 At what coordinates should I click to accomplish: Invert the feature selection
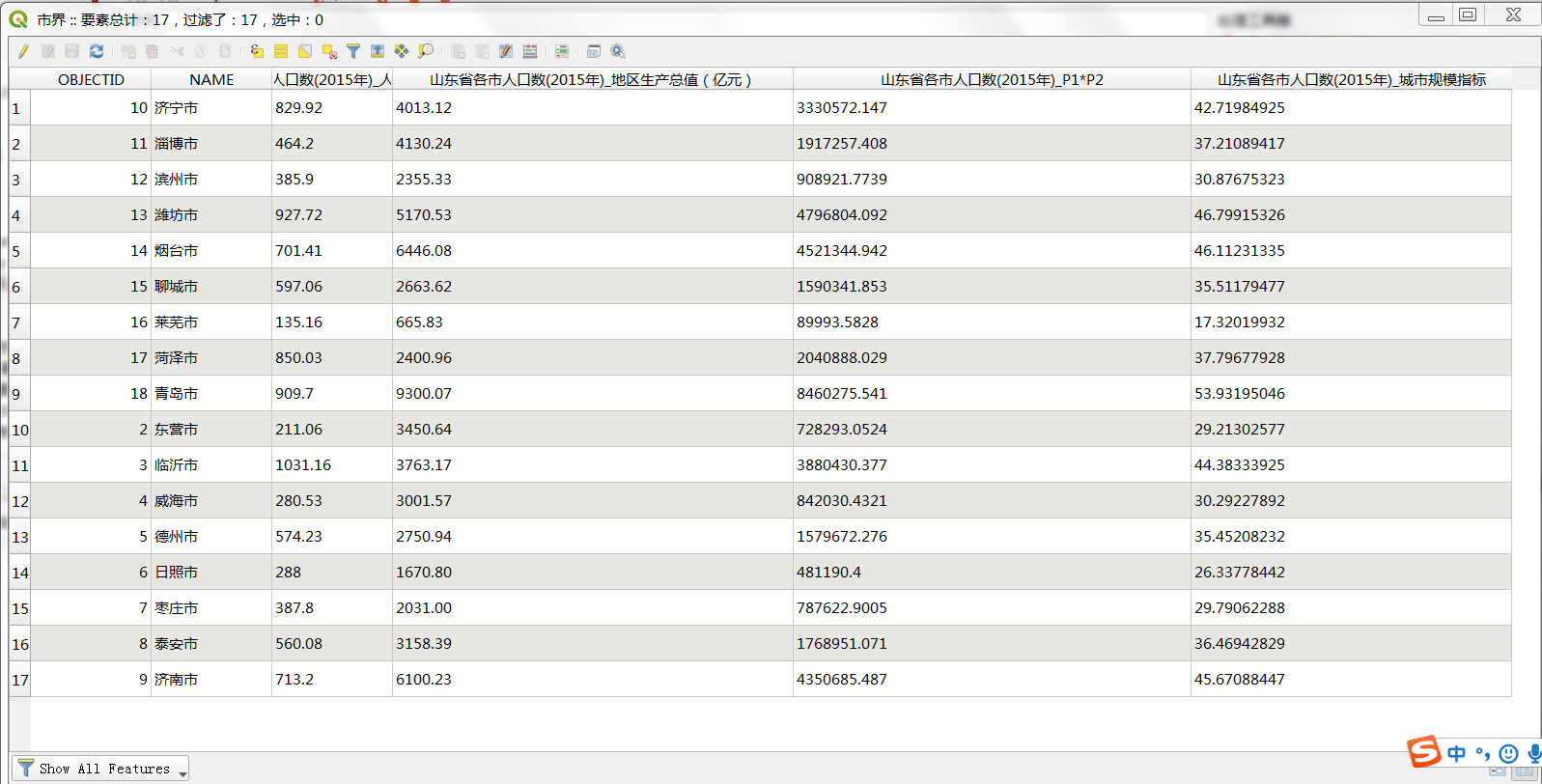coord(305,51)
